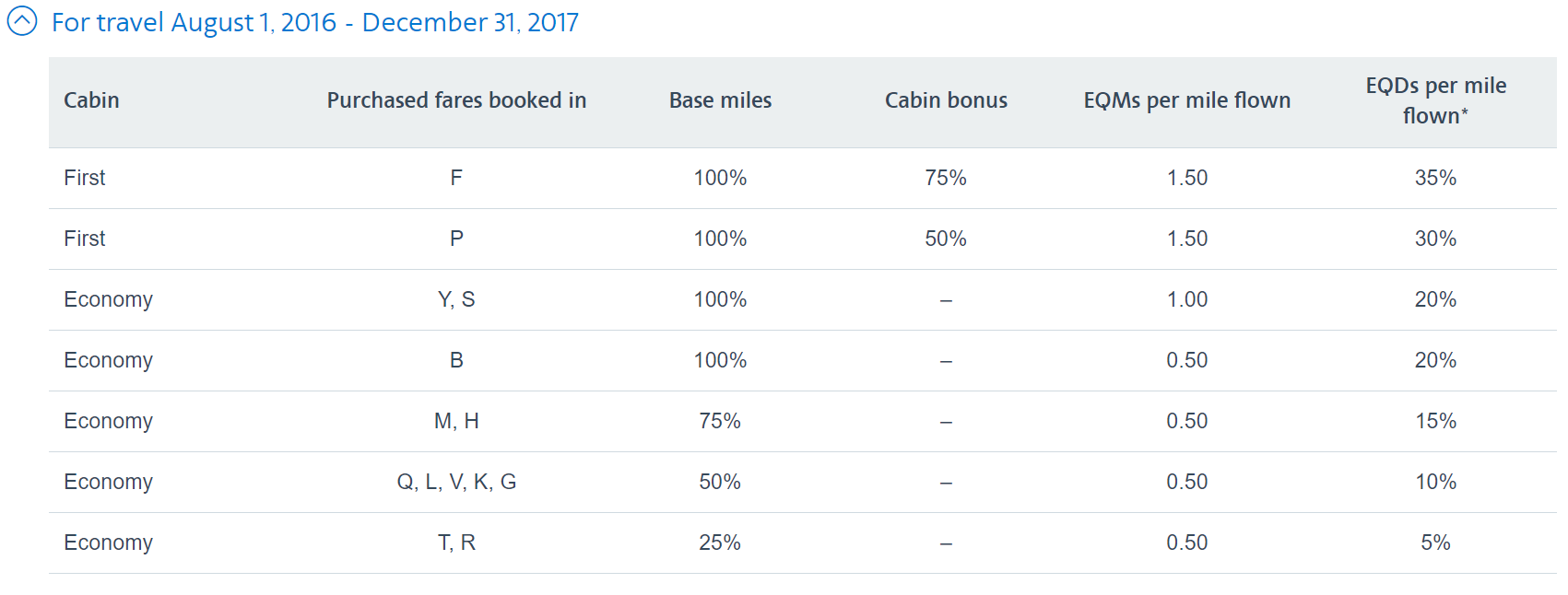Click the Cabin column header
This screenshot has height=595, width=1568.
tap(91, 100)
